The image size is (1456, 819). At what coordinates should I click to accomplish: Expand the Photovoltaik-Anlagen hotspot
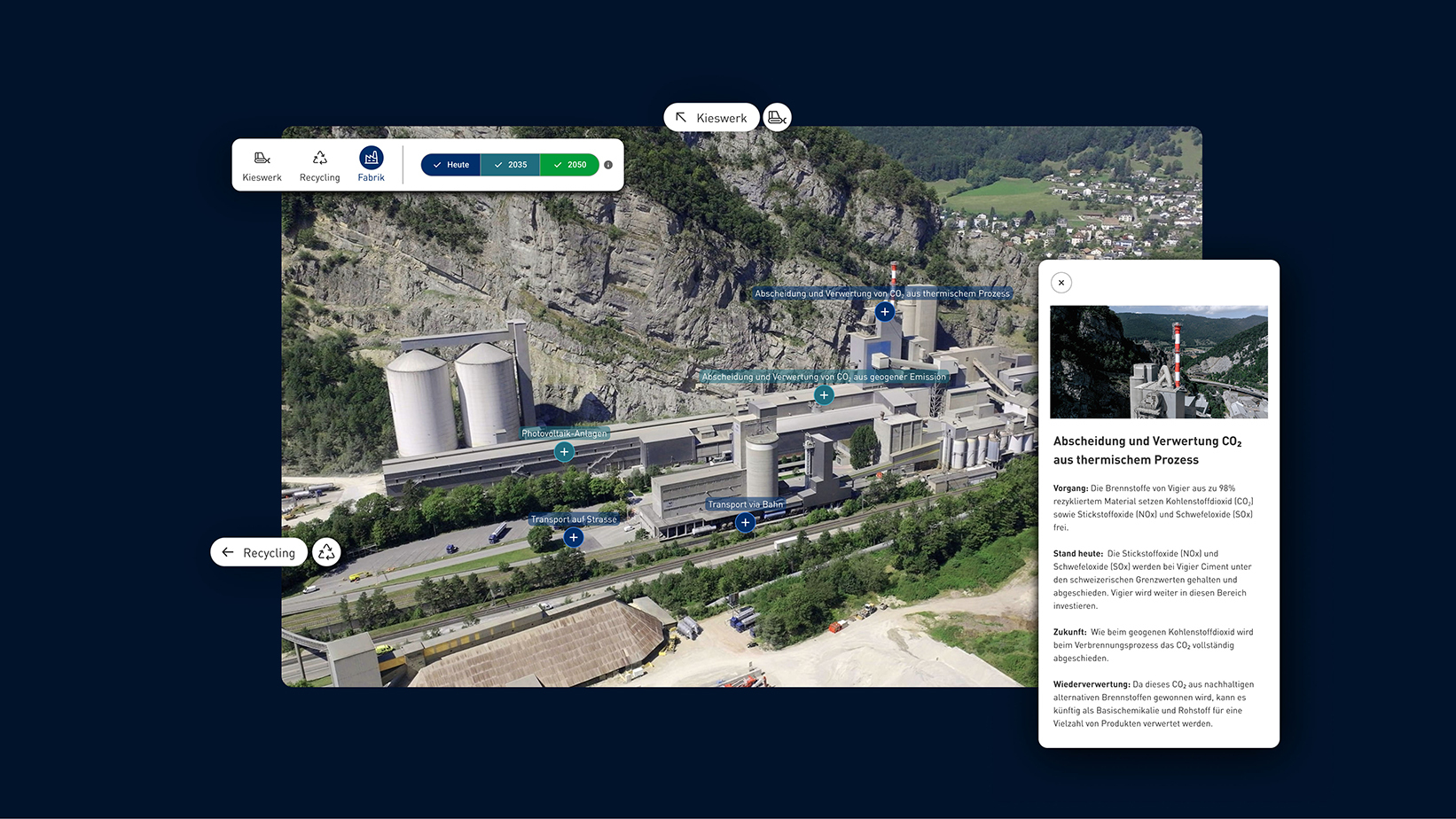tap(564, 452)
